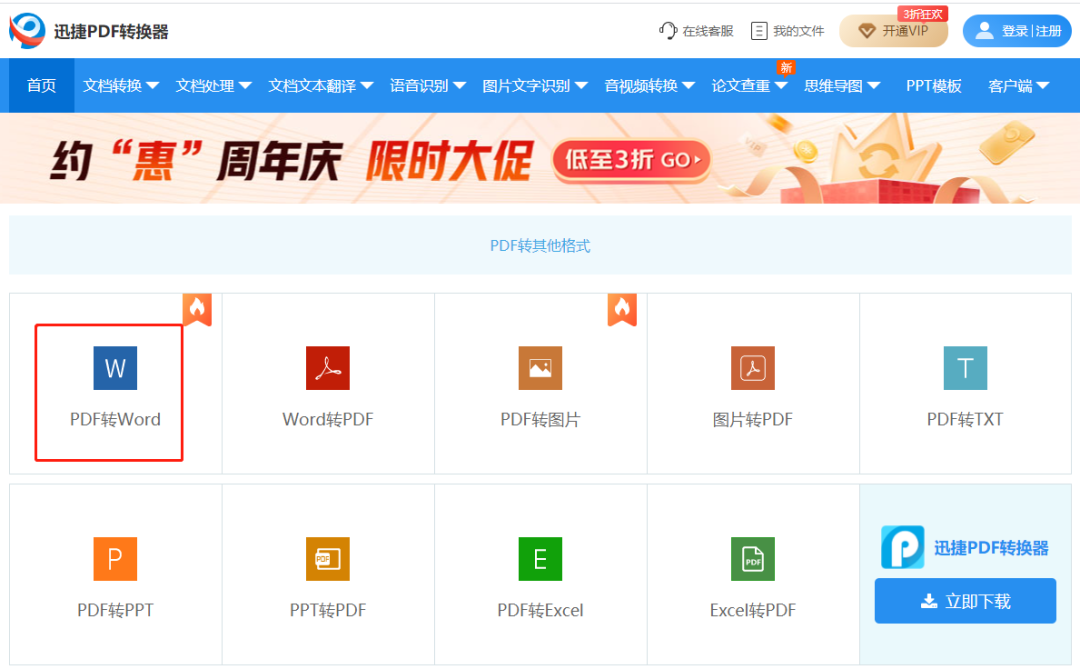Go to the 首页 tab
The width and height of the screenshot is (1080, 669).
pyautogui.click(x=41, y=85)
